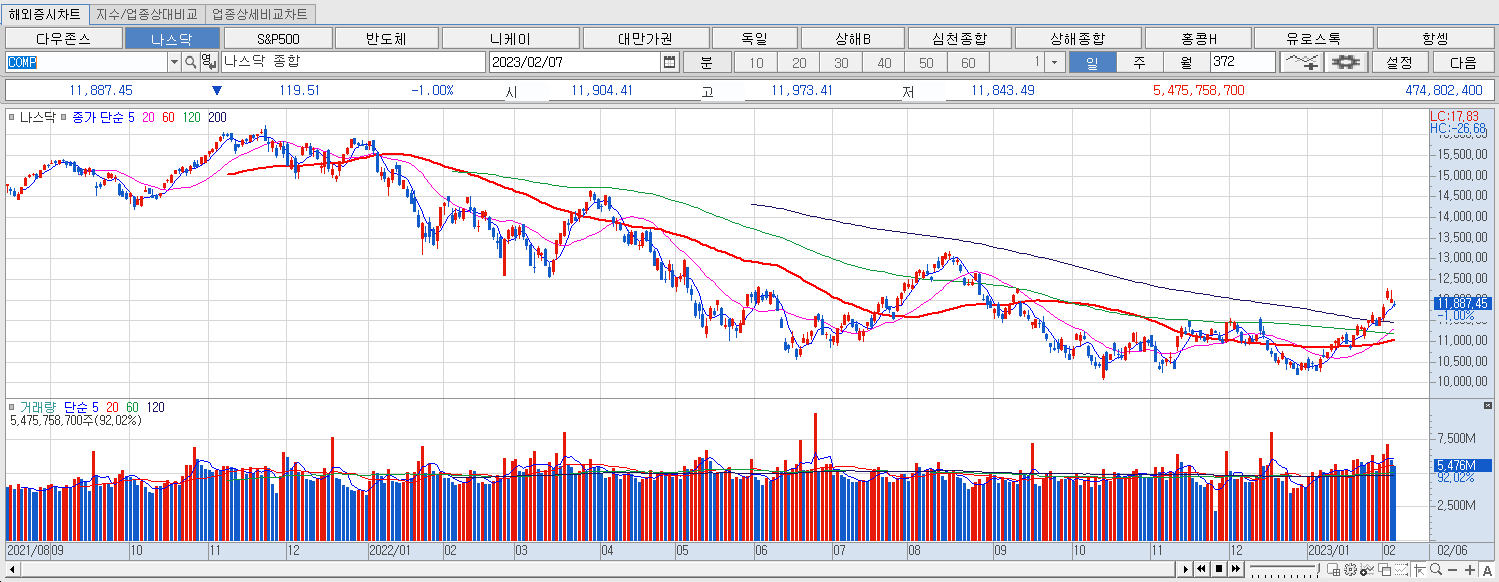Open the calendar date picker icon
The width and height of the screenshot is (1499, 582).
[x=669, y=62]
